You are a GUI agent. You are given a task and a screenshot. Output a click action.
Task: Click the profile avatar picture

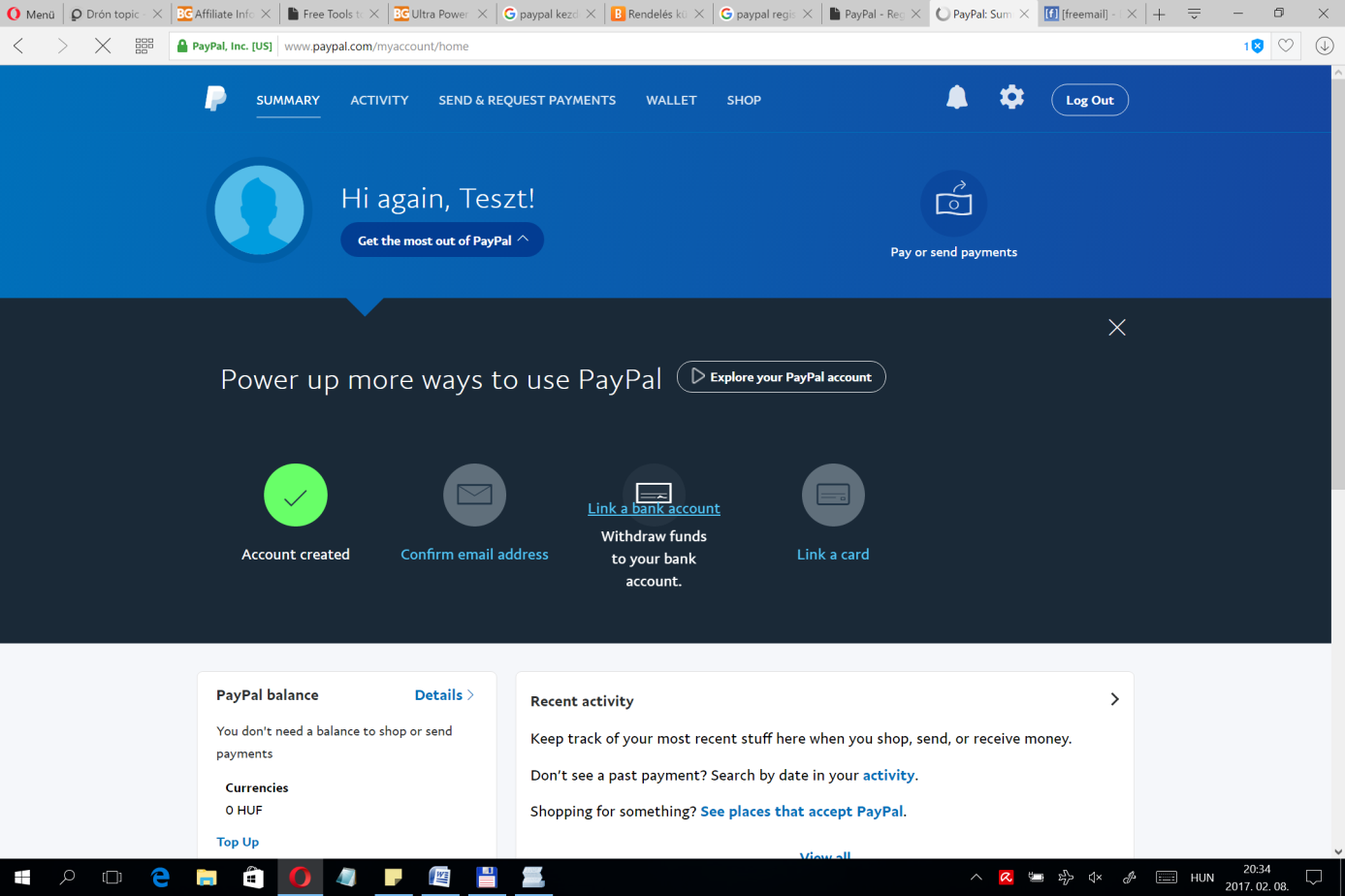[259, 209]
